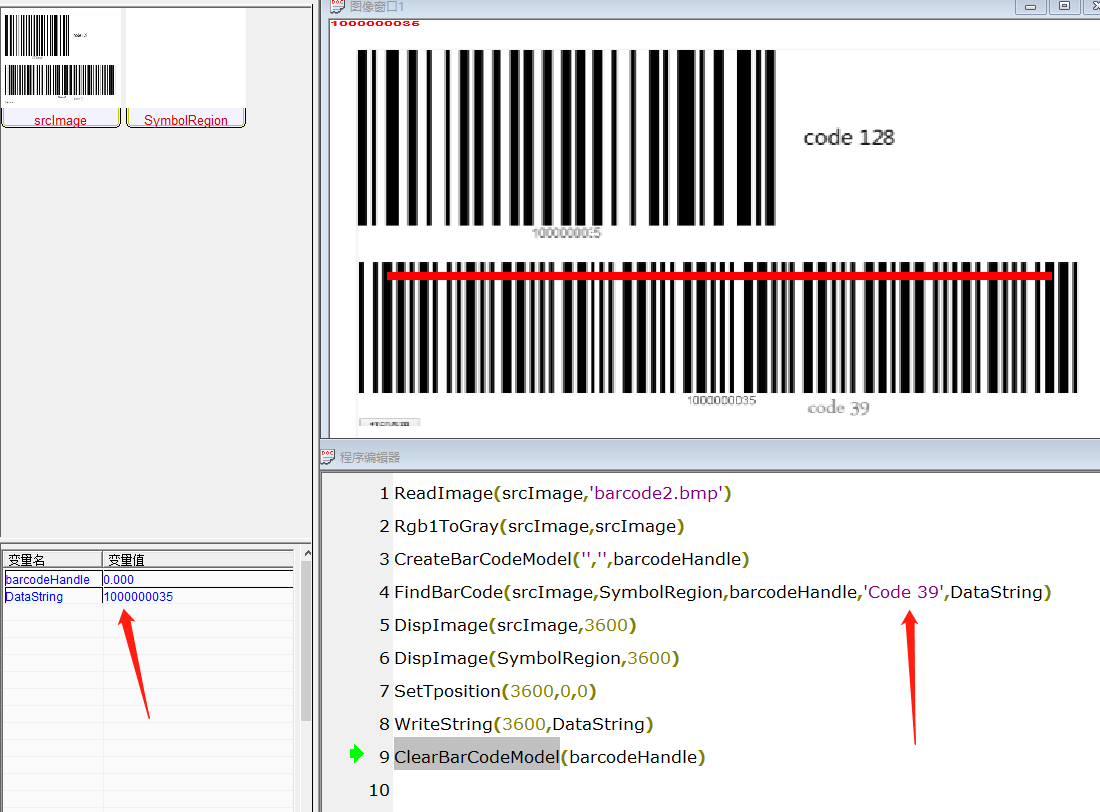
Task: Click the 'code 128' label in image
Action: pos(849,138)
